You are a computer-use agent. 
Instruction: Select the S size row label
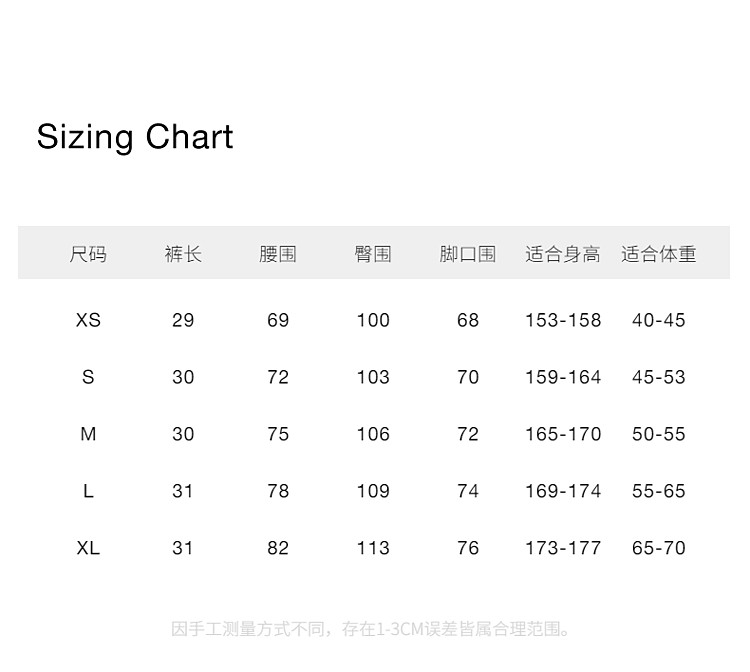pos(88,377)
